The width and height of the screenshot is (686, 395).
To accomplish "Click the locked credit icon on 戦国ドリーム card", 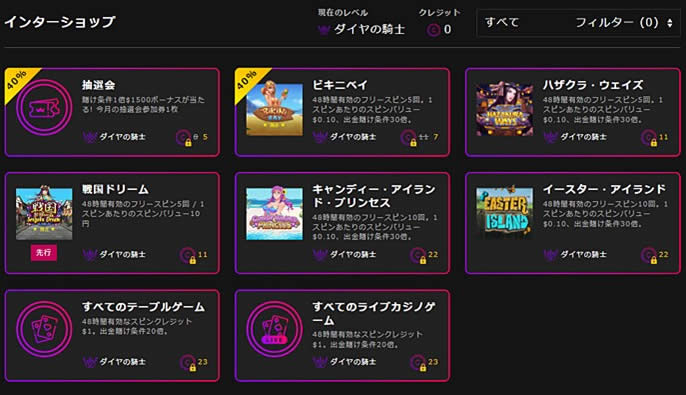I will (188, 255).
